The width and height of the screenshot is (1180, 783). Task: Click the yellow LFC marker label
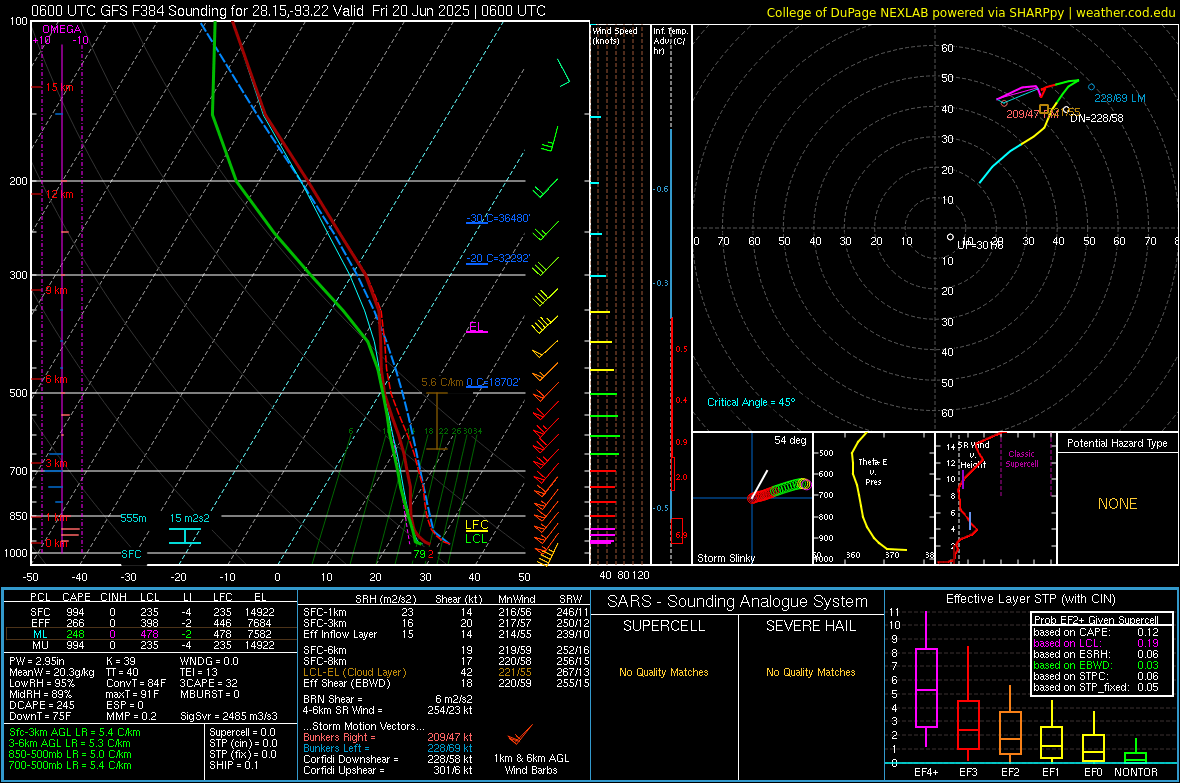[476, 525]
